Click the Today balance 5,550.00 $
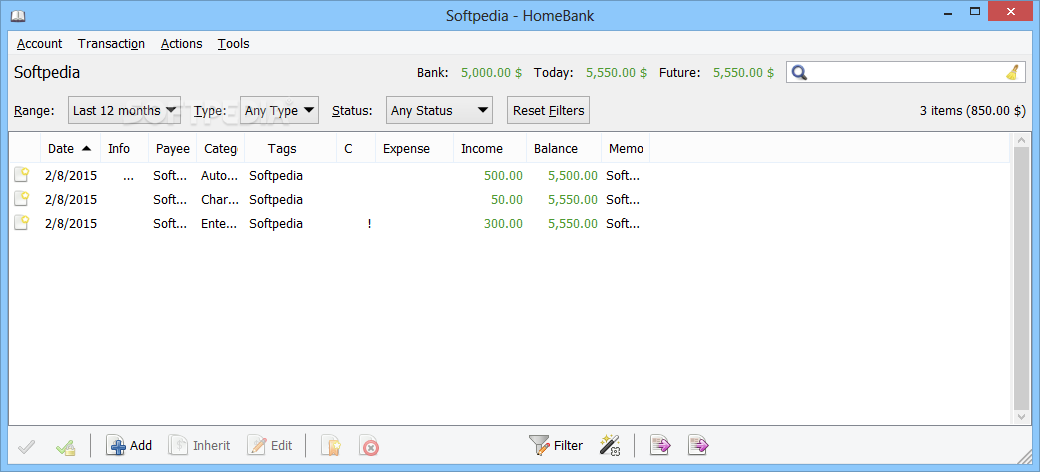1040x472 pixels. coord(616,73)
